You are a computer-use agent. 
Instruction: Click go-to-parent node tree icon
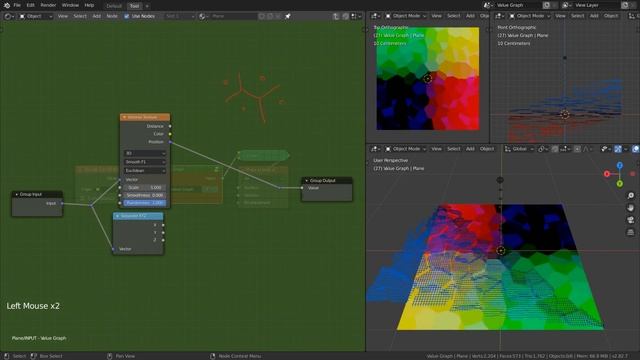336,16
